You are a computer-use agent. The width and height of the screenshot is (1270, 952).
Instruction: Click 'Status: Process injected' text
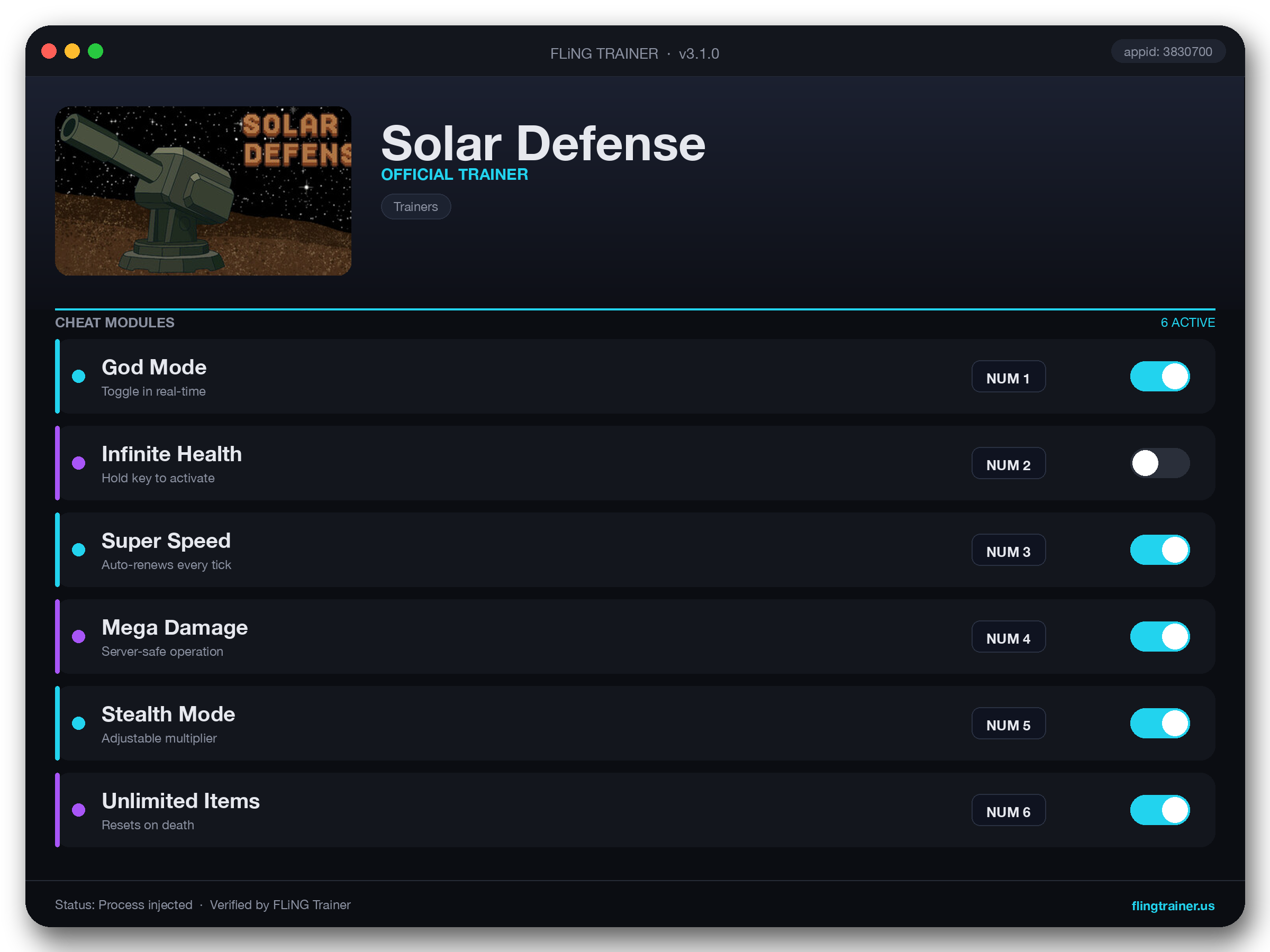[123, 905]
